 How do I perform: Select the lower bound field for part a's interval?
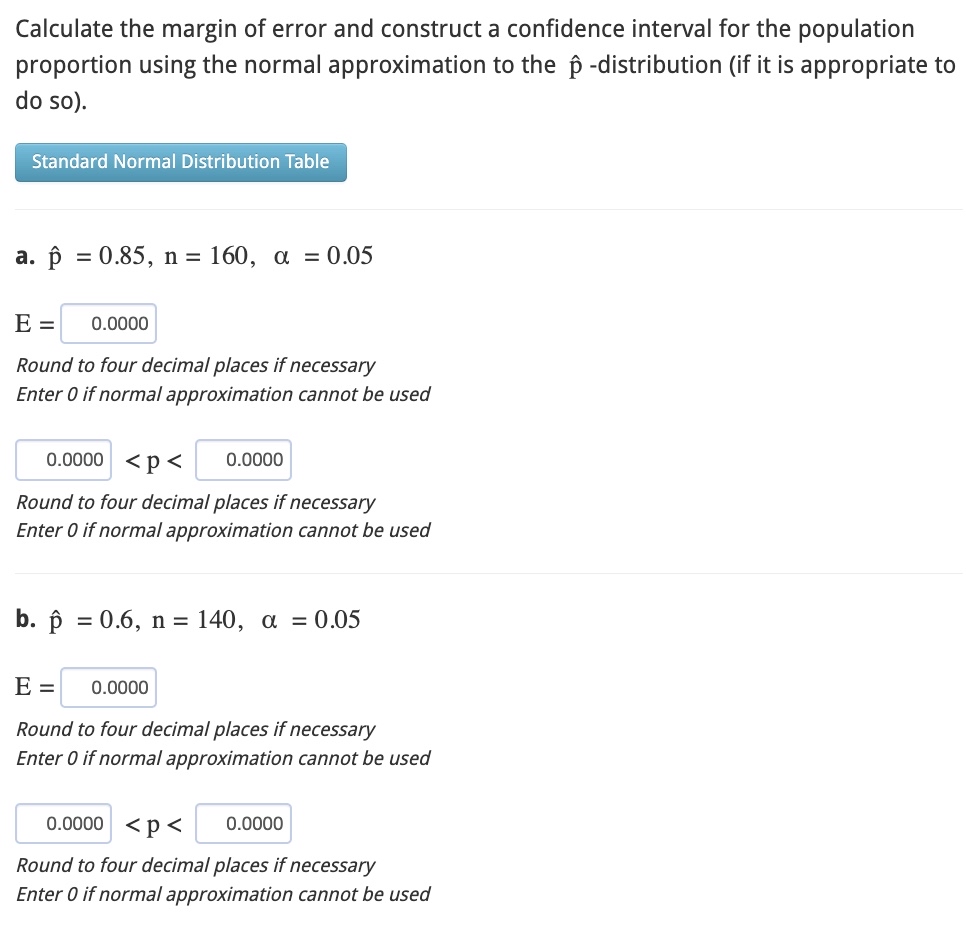click(x=63, y=459)
